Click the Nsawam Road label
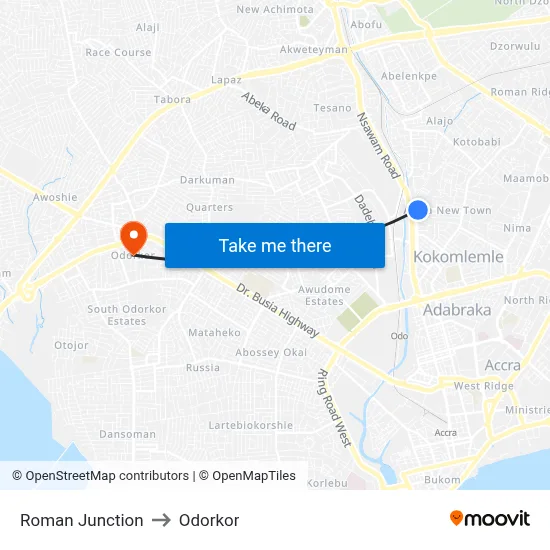Viewport: 550px width, 550px height. (x=378, y=145)
